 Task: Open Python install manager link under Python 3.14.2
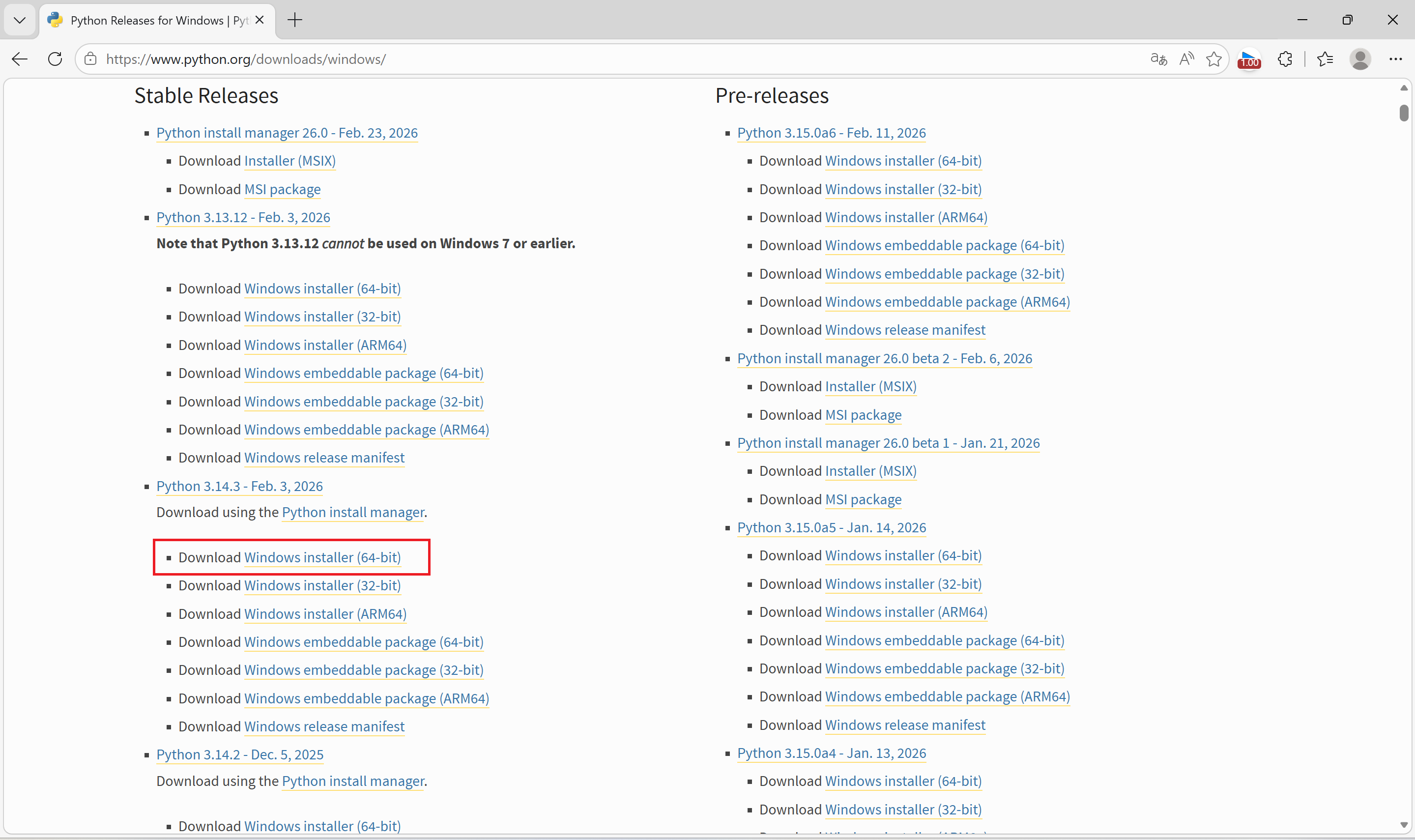(353, 782)
